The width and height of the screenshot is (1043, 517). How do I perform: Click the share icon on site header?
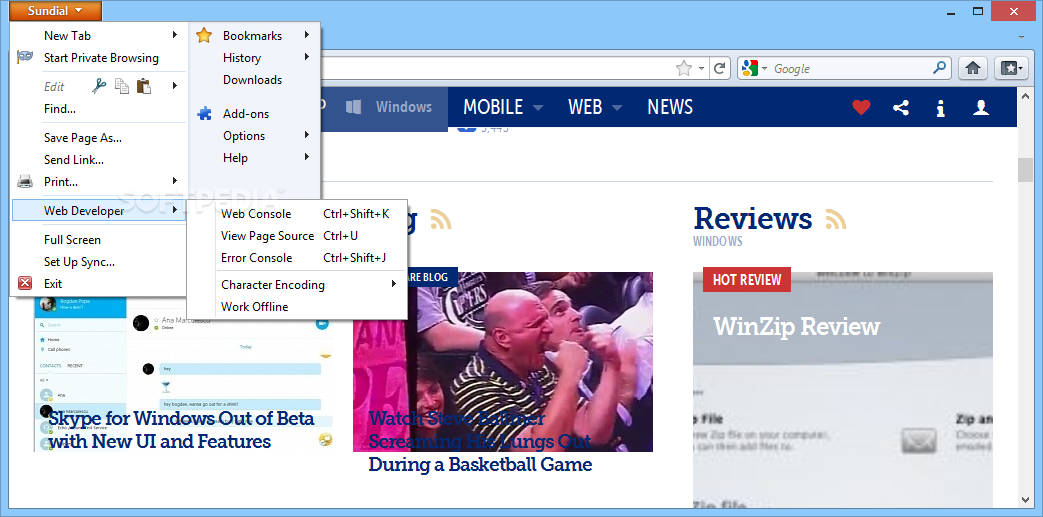[x=901, y=107]
